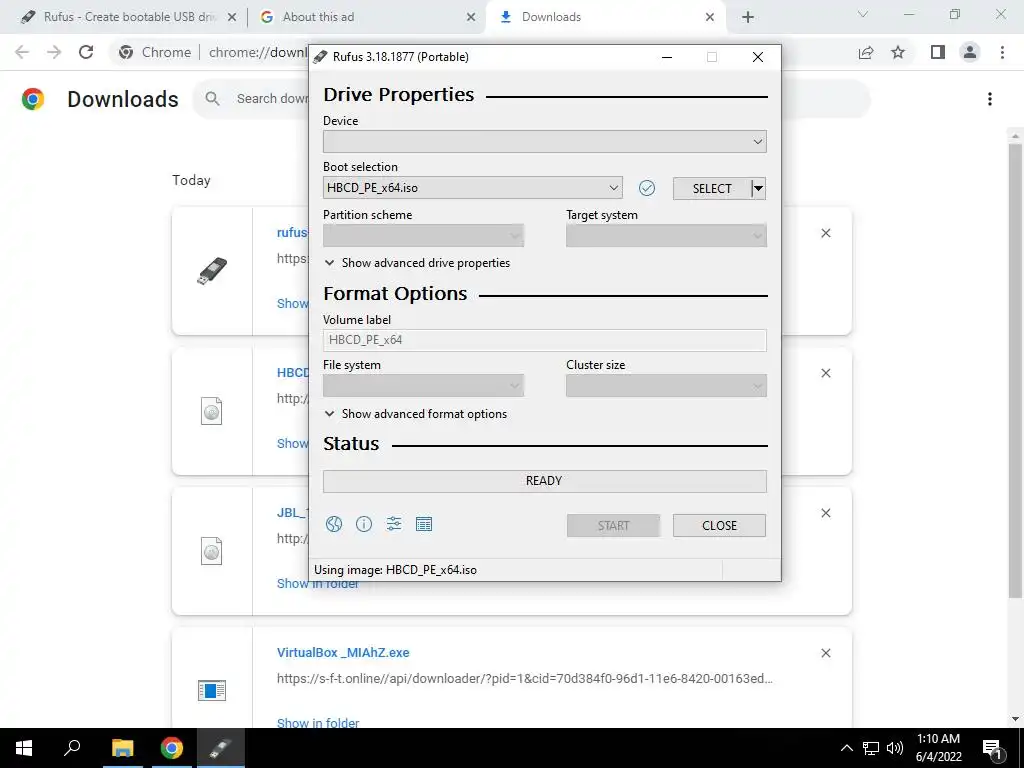
Task: Click the rufus USB drive file icon
Action: point(212,271)
